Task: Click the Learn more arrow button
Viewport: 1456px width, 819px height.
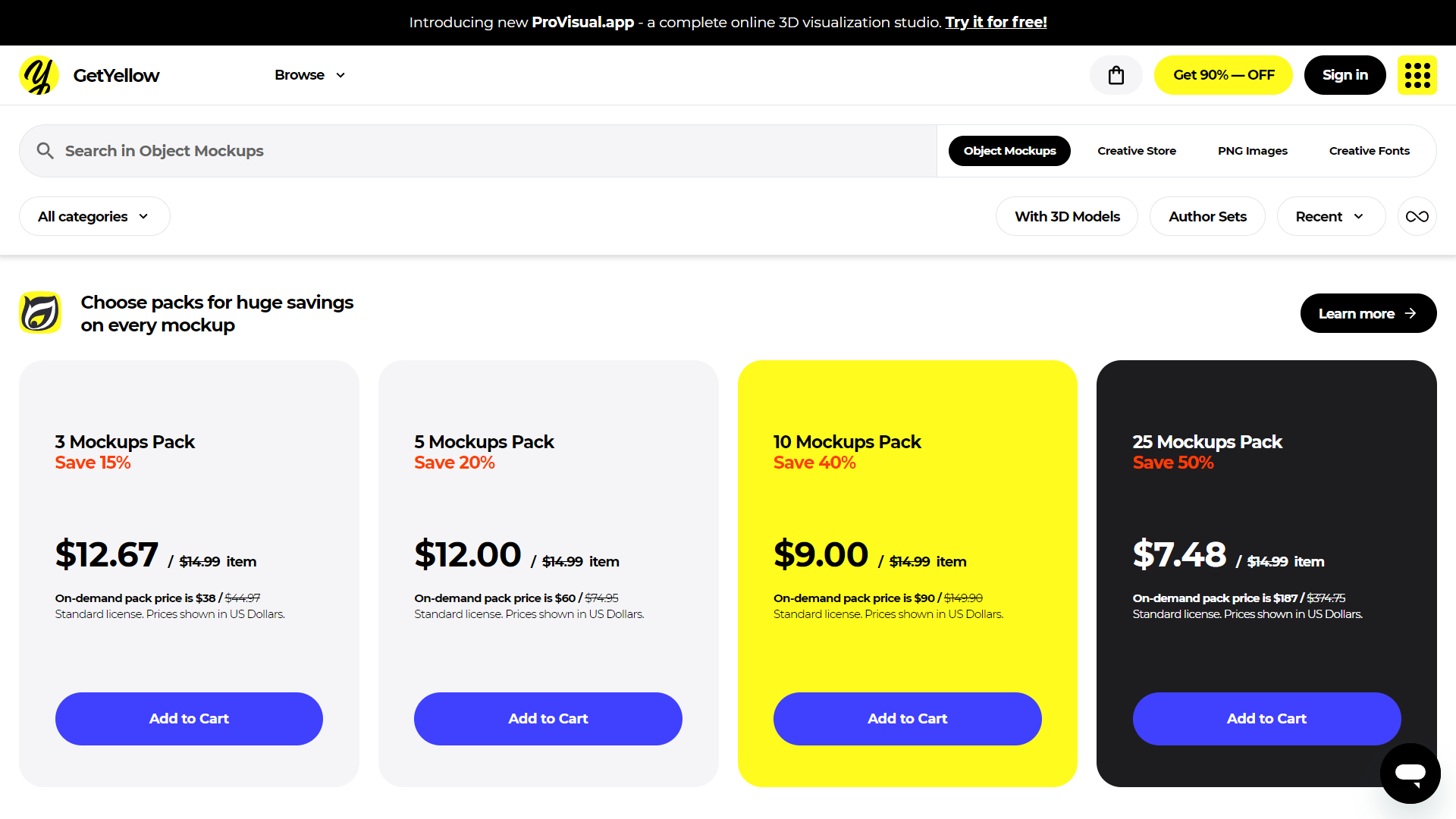Action: click(x=1368, y=313)
